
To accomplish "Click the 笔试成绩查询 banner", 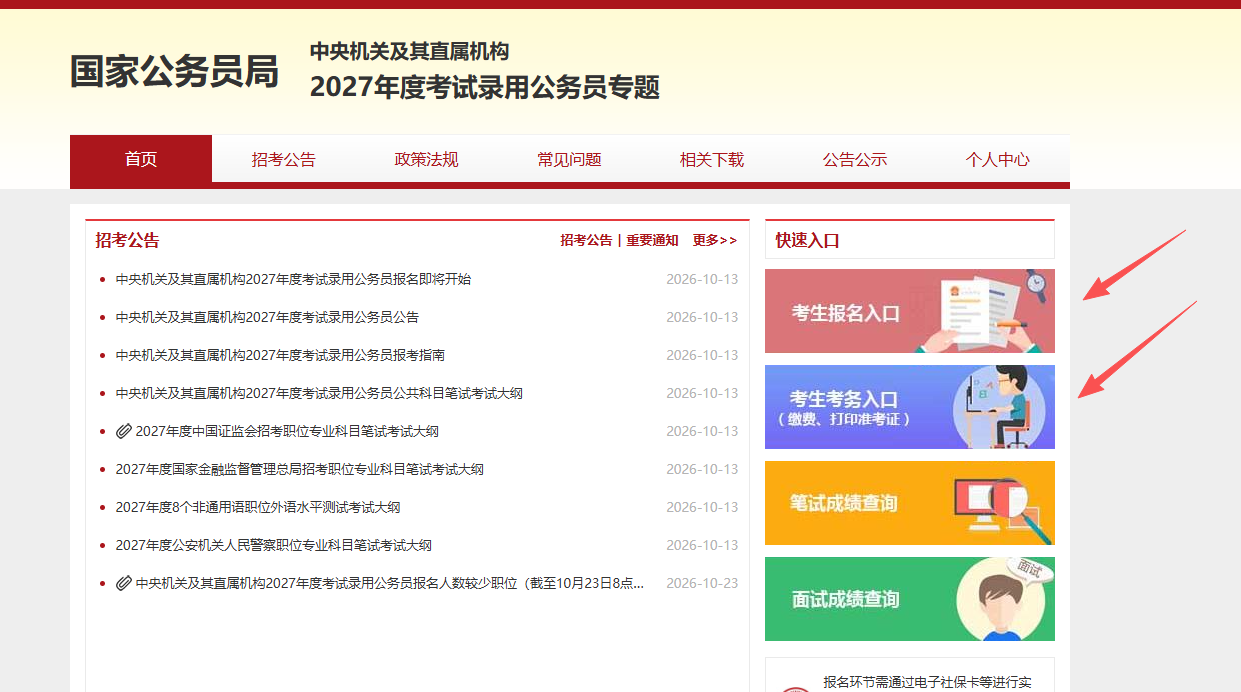I will click(910, 503).
